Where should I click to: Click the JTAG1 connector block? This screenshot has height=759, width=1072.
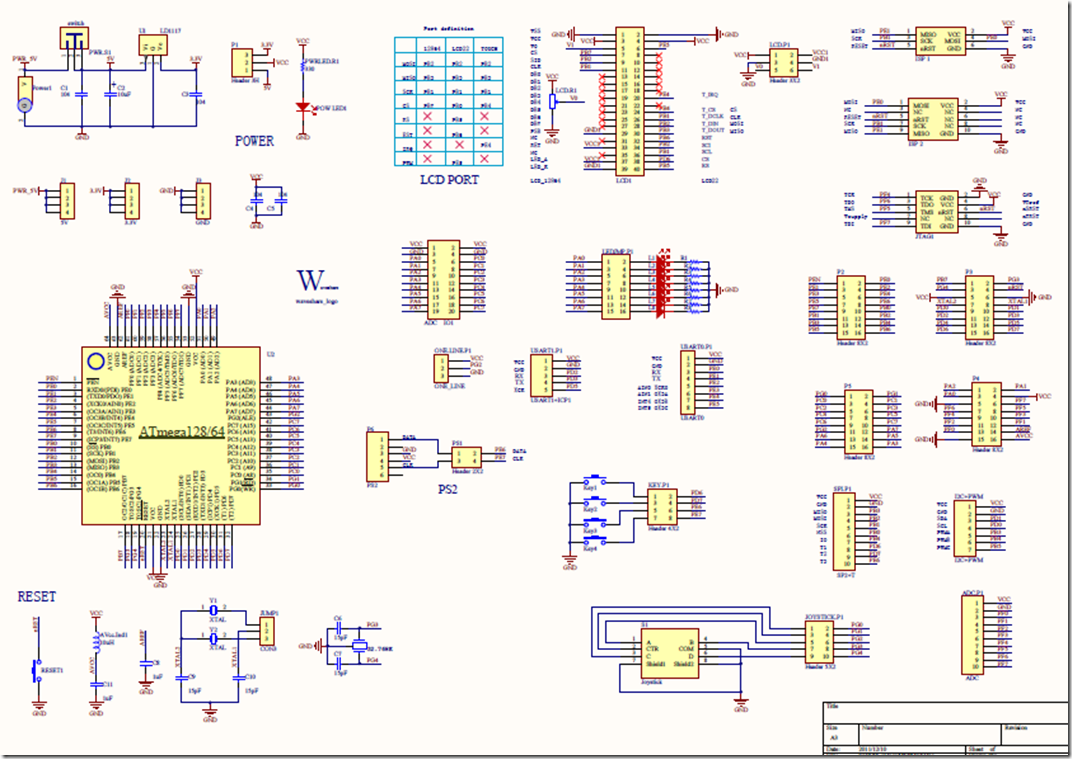point(937,211)
